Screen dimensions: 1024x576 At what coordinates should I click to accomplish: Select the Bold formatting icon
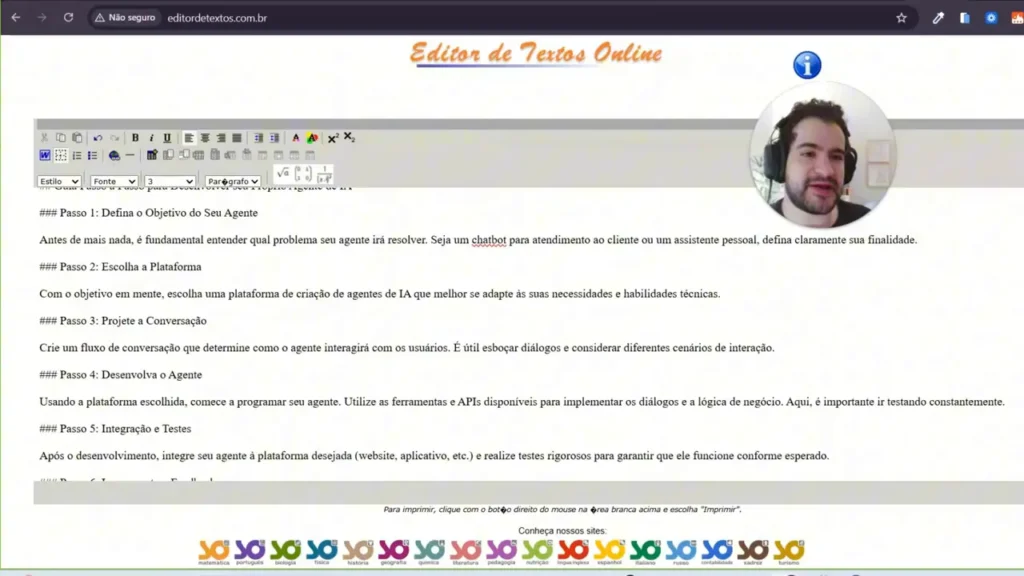tap(135, 137)
